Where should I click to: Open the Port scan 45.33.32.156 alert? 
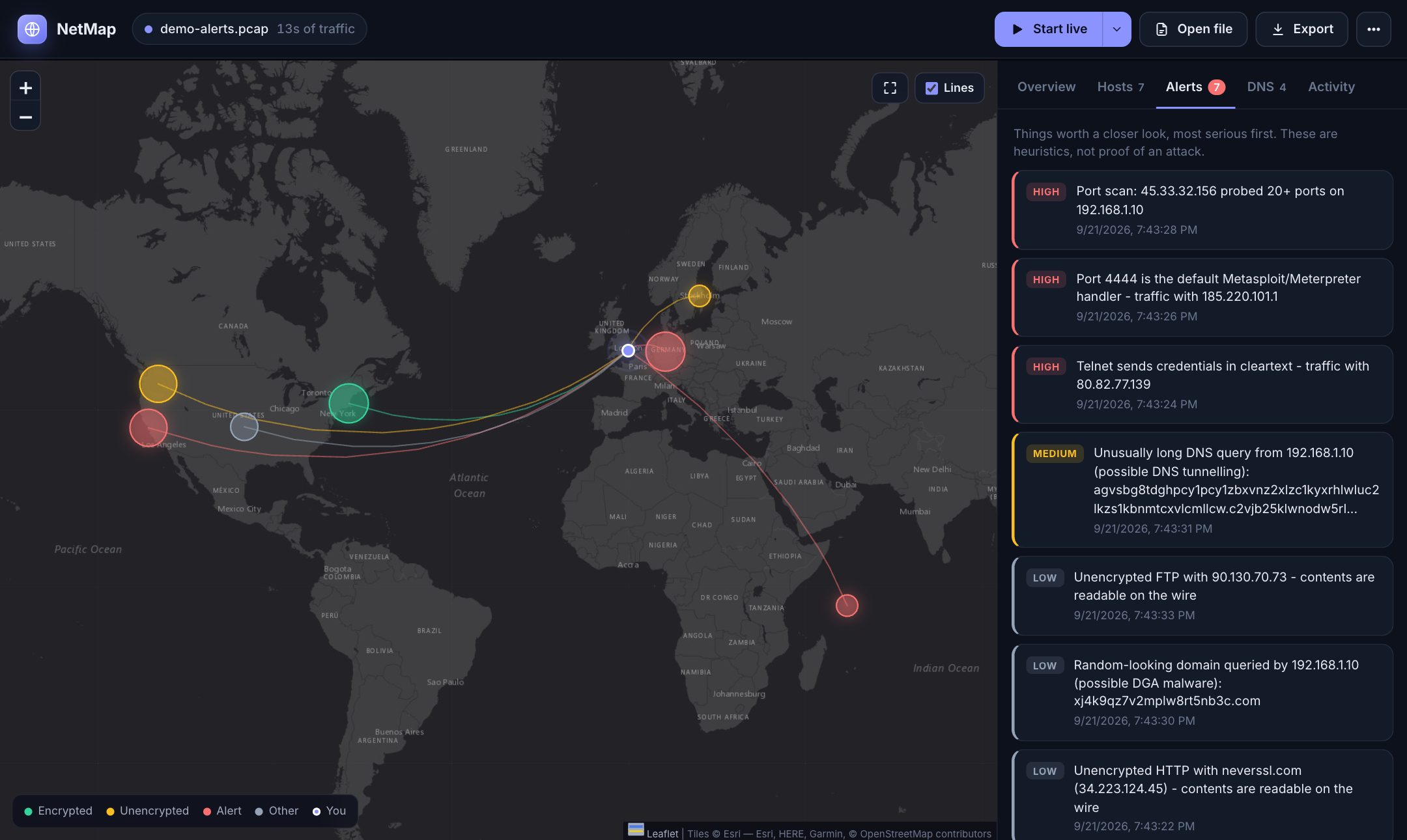point(1202,210)
